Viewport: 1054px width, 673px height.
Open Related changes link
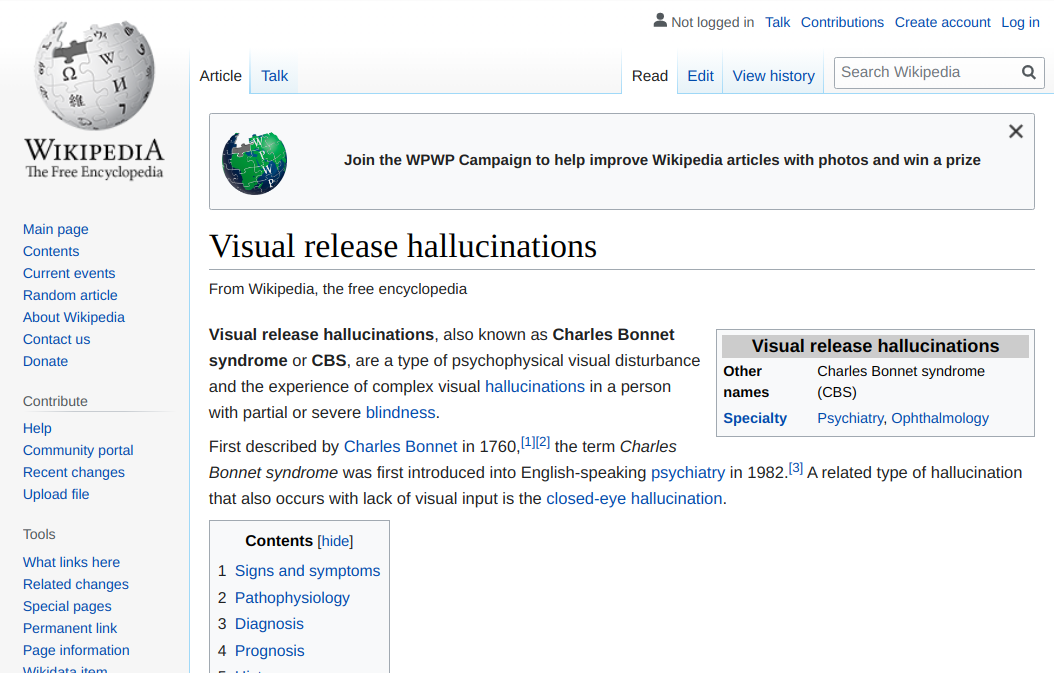(x=76, y=584)
